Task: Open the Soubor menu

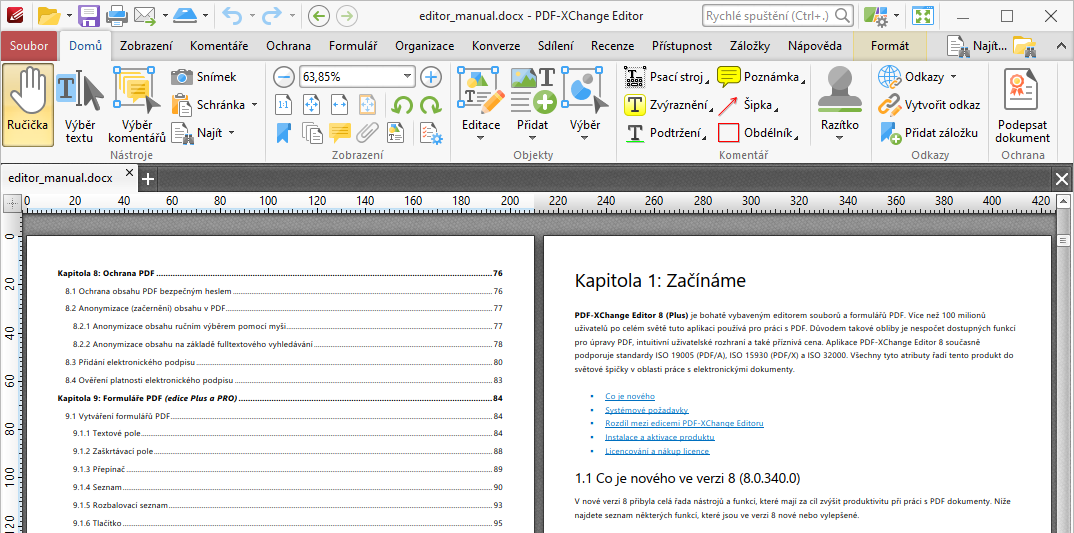Action: (x=29, y=47)
